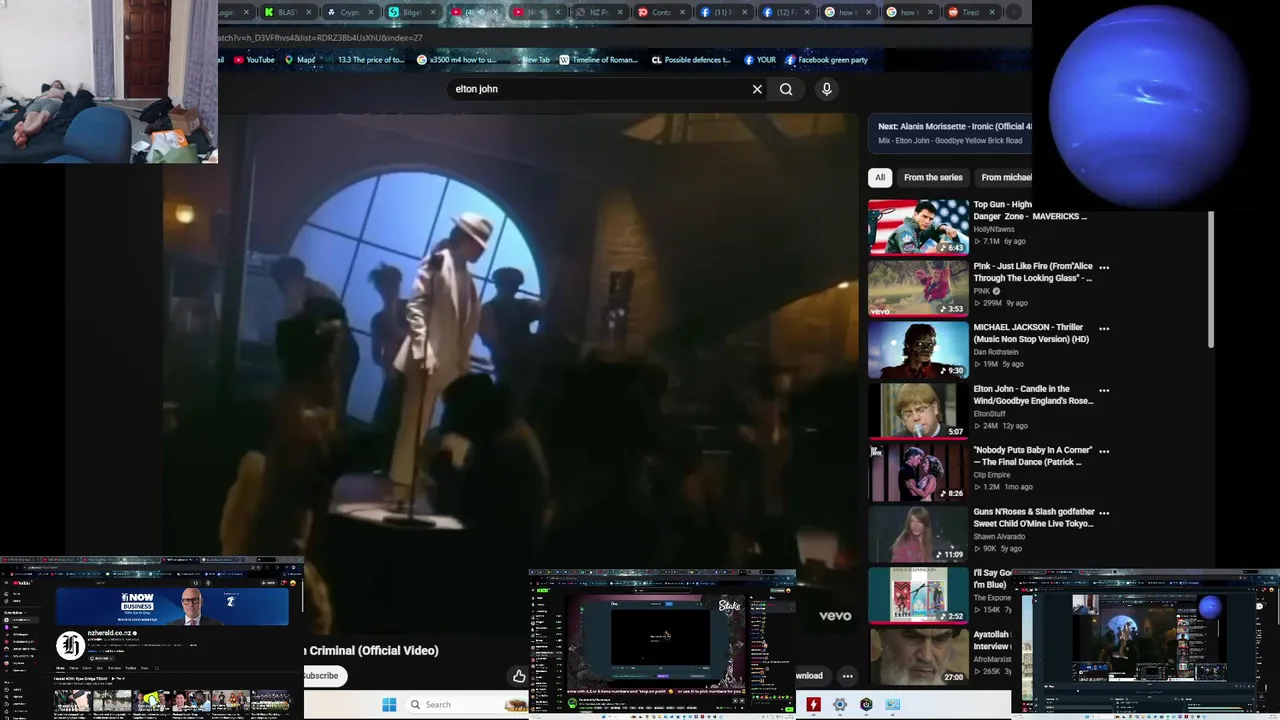Open the YouTube bookmark in bookmarks bar
Screen dimensions: 1280x720
(x=254, y=60)
